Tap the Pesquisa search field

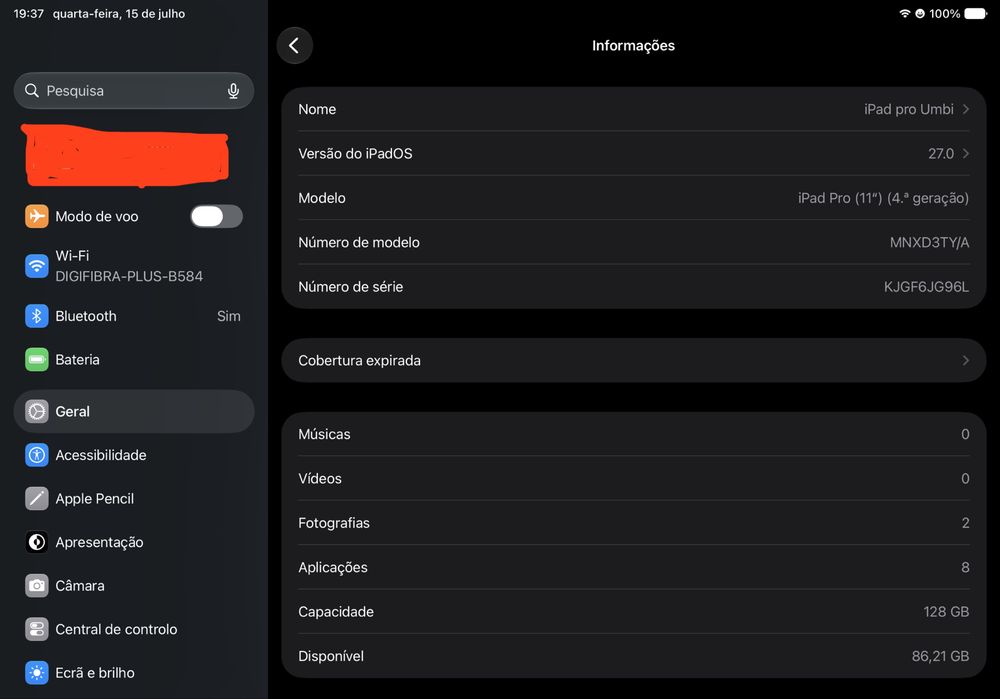[134, 91]
